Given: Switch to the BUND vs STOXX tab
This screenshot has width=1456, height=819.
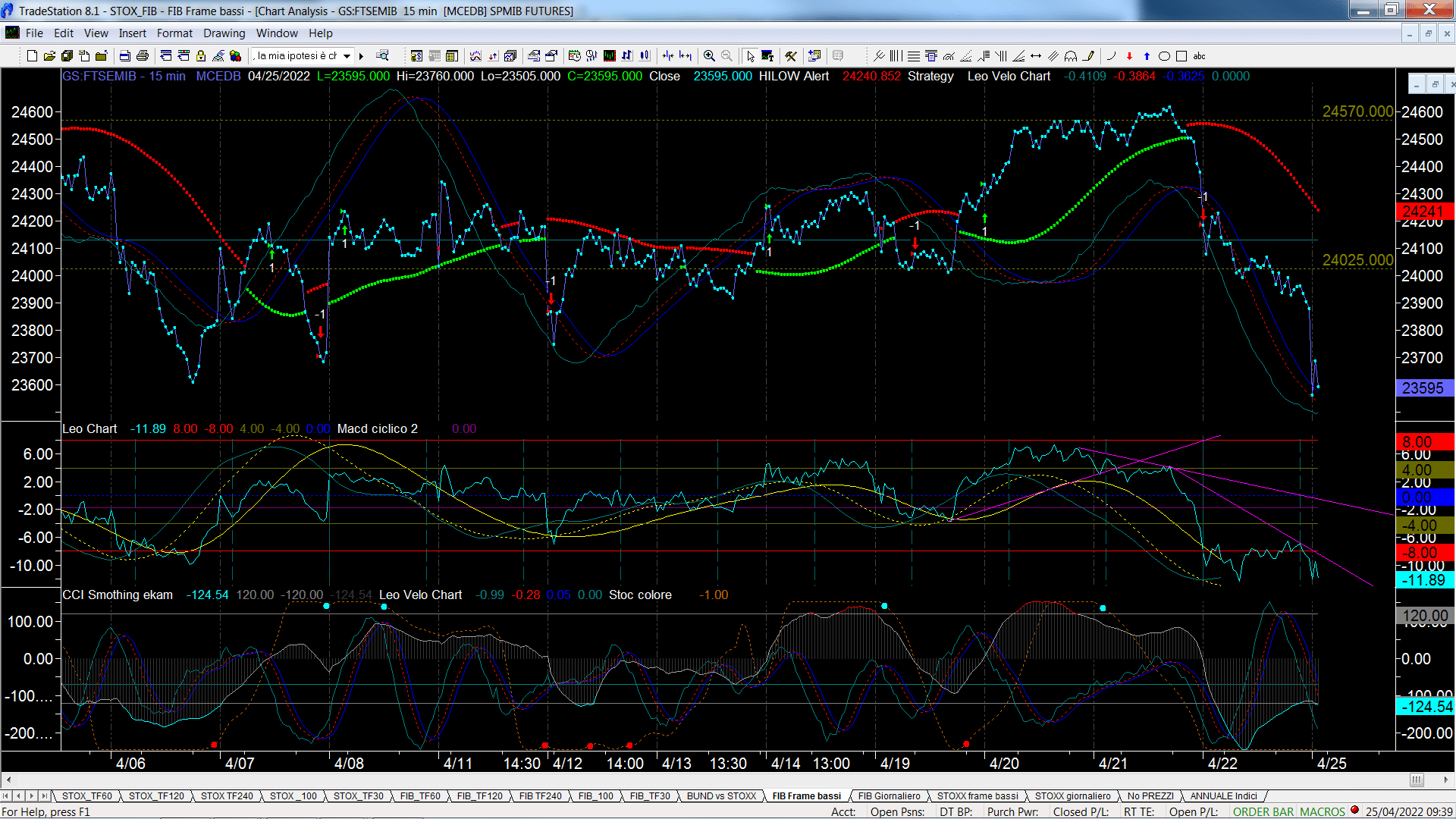Looking at the screenshot, I should tap(721, 796).
